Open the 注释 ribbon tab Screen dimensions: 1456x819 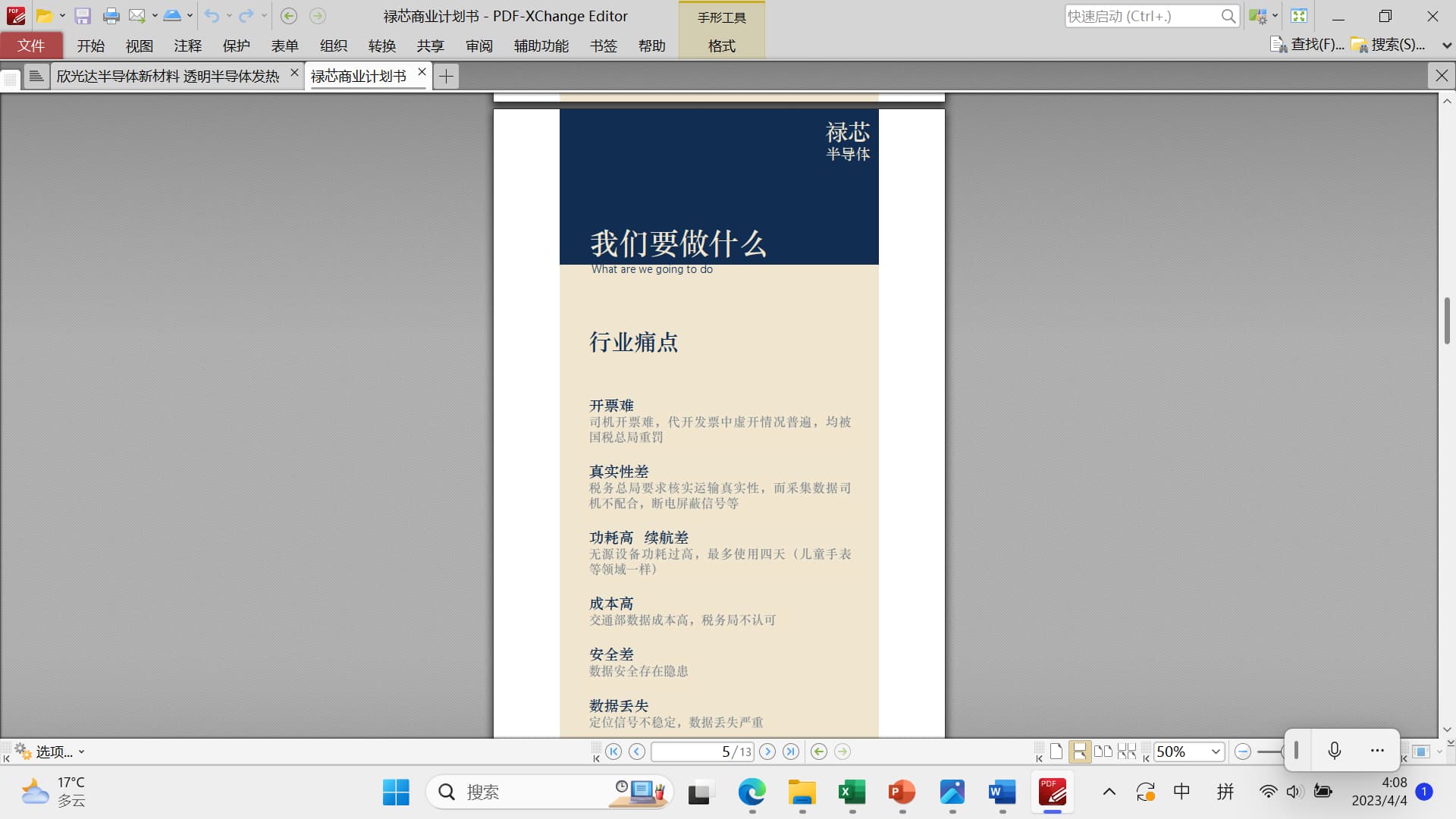click(187, 45)
